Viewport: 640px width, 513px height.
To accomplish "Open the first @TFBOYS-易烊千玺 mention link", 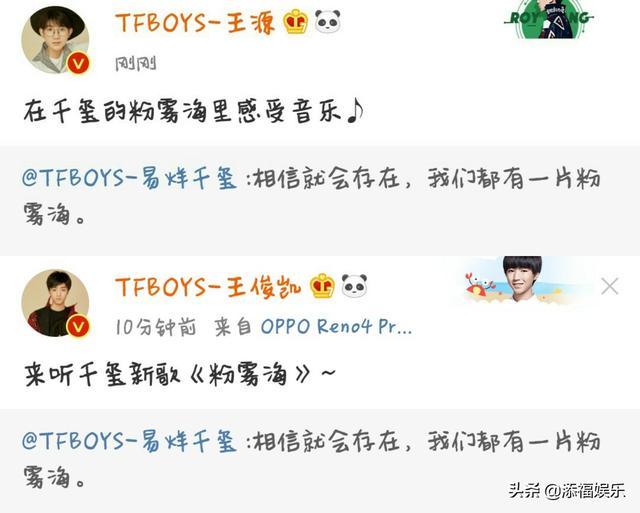I will click(x=129, y=179).
